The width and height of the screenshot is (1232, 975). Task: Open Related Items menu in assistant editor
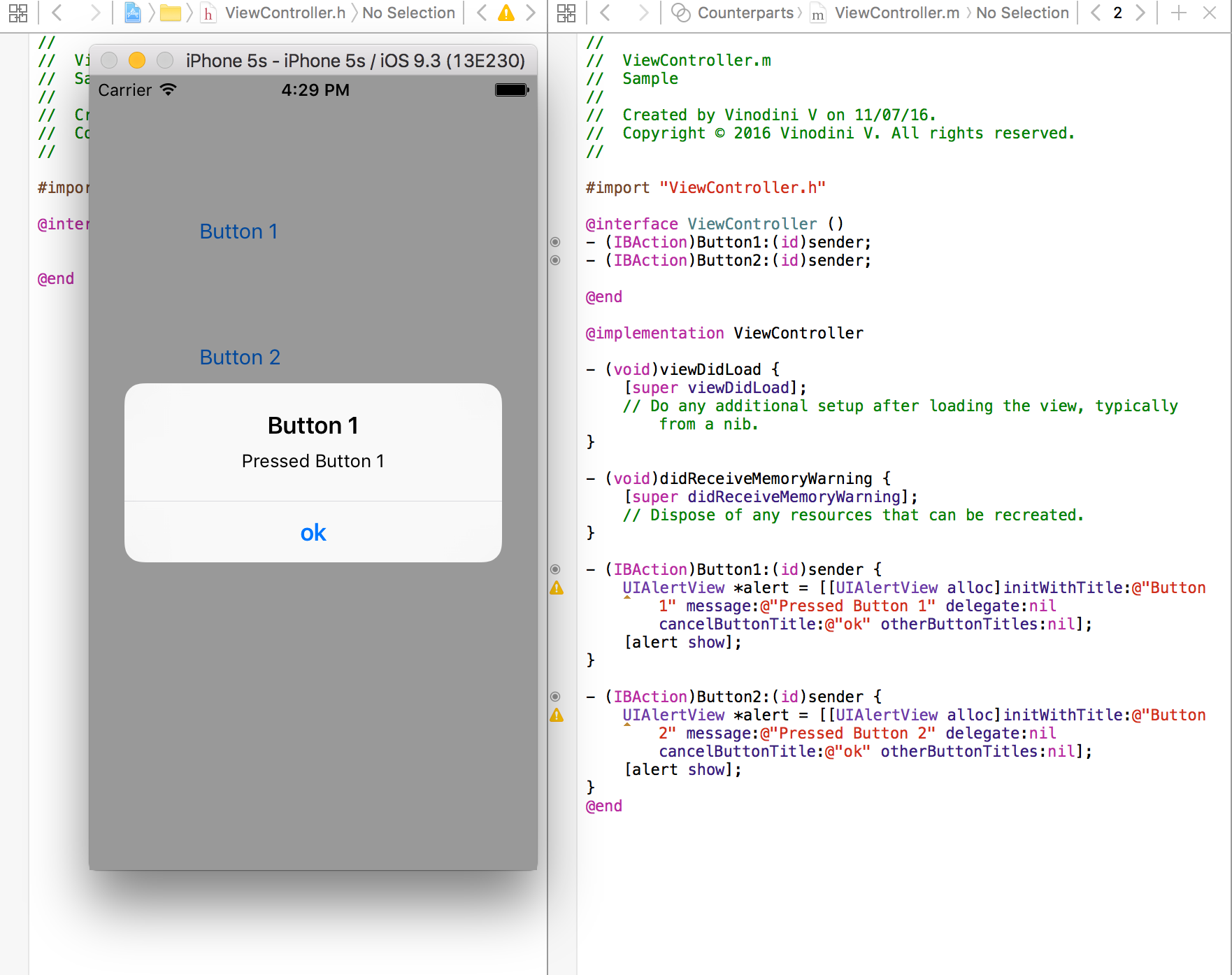[x=566, y=13]
